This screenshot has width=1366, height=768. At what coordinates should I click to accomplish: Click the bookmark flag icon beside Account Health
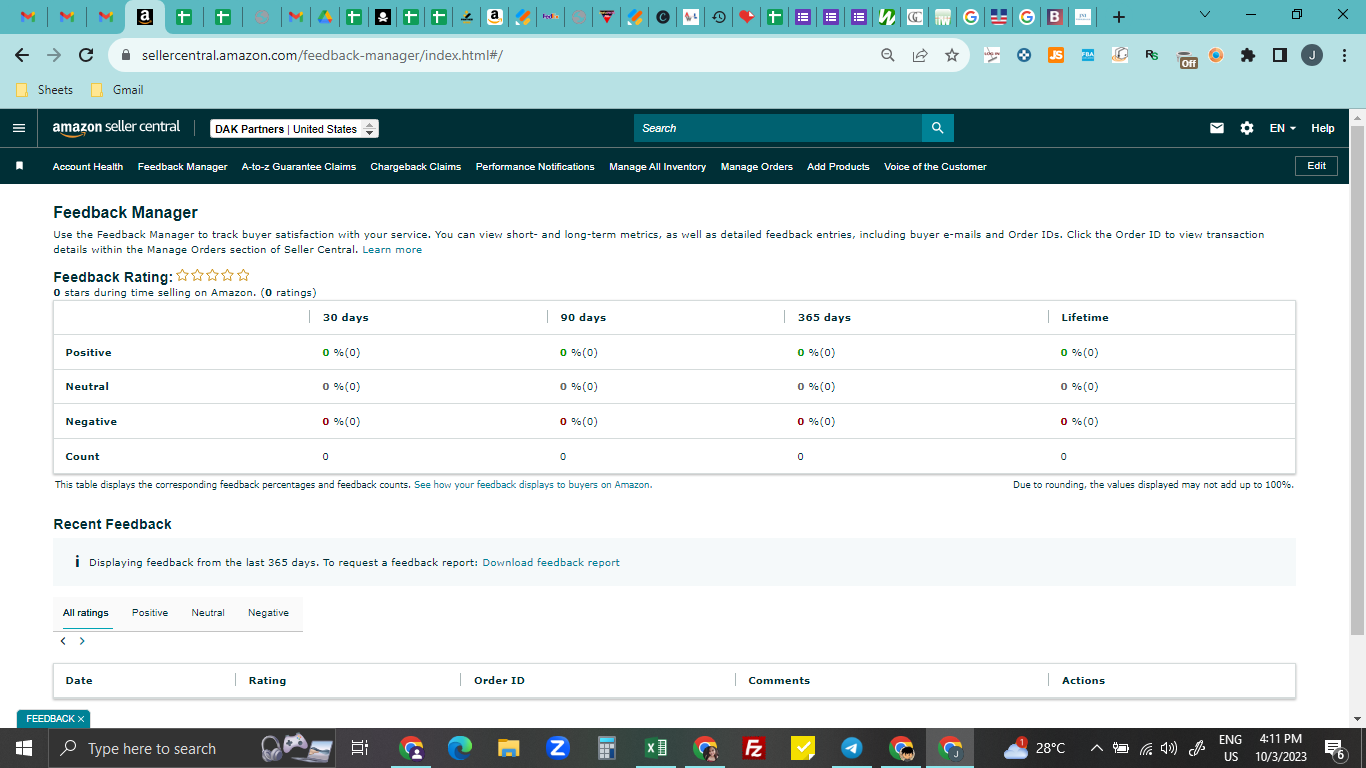coord(19,166)
